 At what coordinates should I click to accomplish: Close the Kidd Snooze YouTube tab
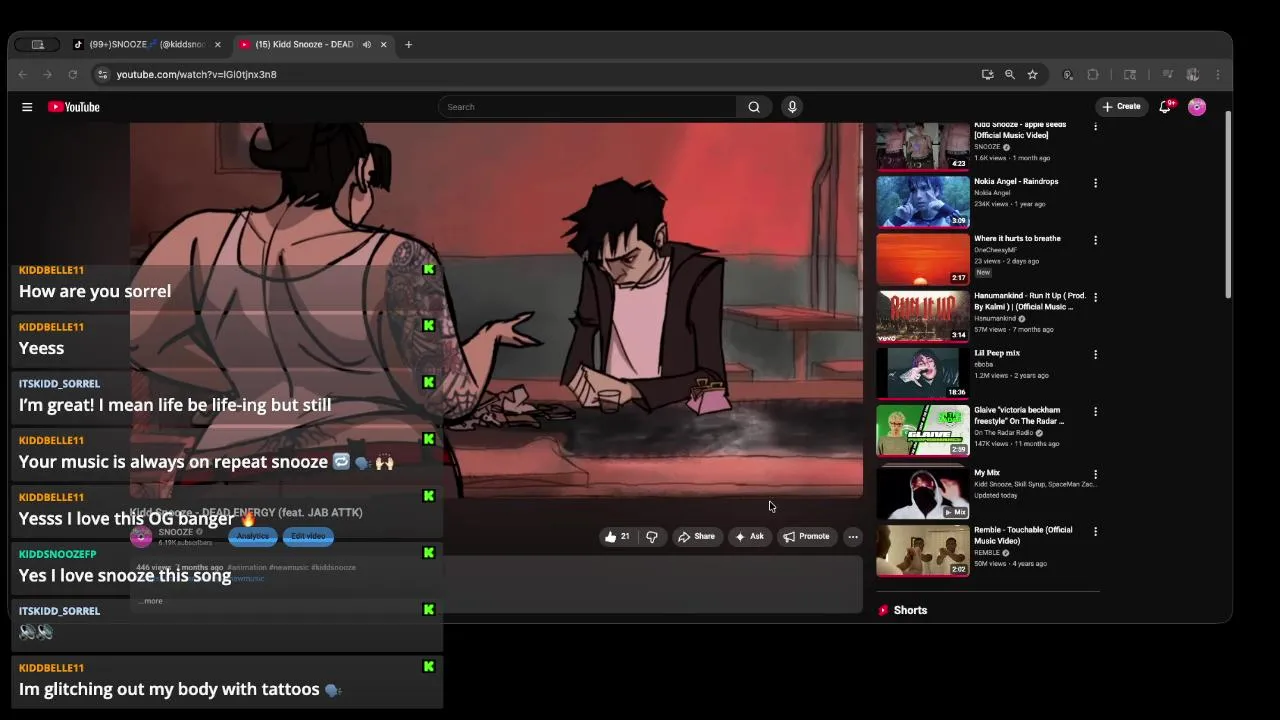383,44
